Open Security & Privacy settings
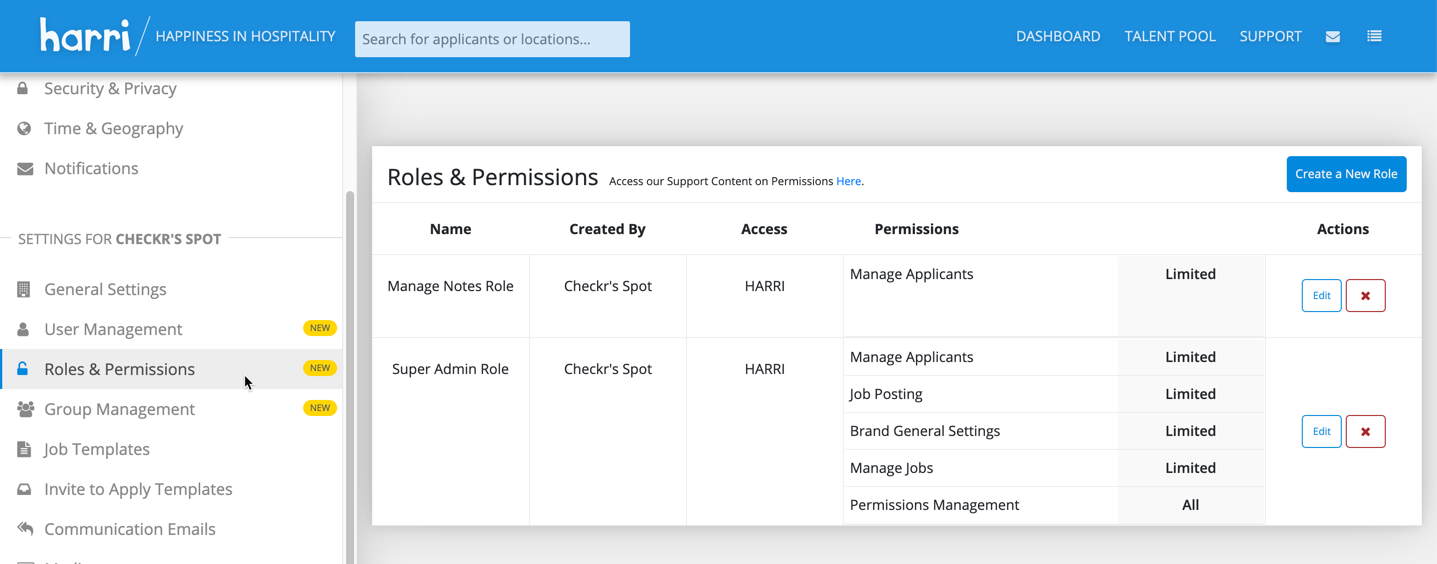Viewport: 1437px width, 564px height. [x=110, y=88]
